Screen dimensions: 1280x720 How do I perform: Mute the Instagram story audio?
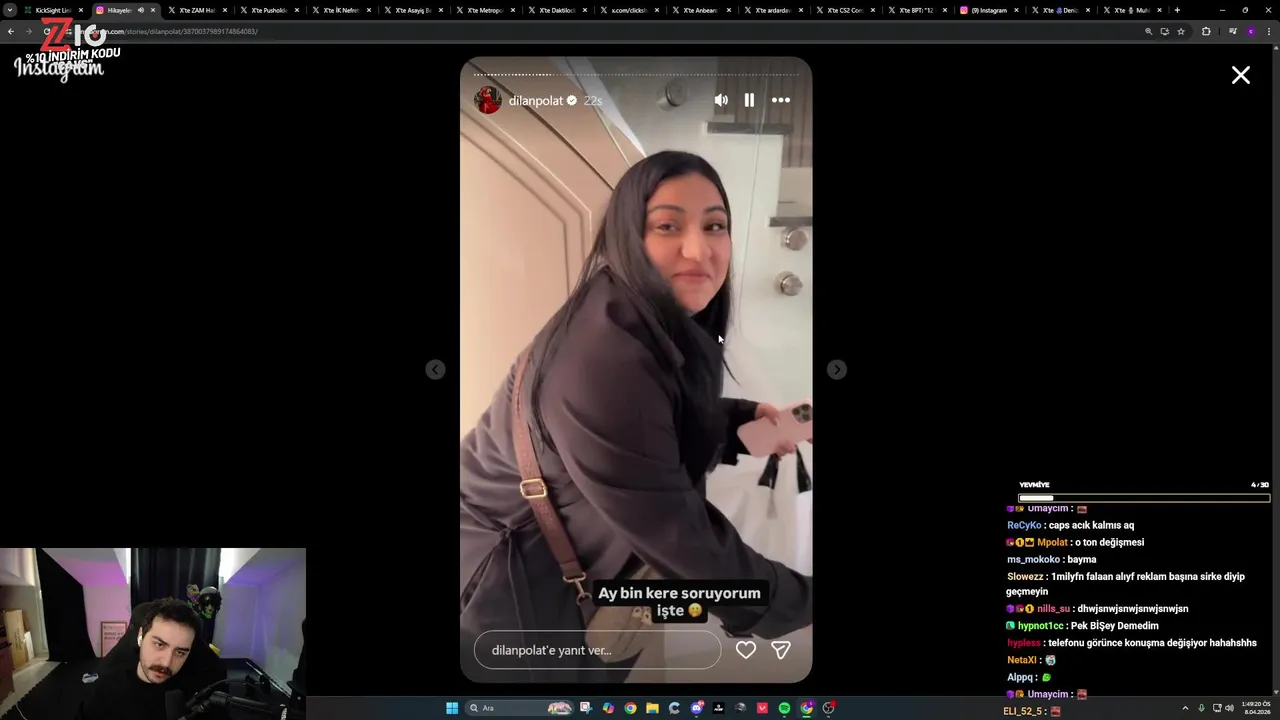(721, 100)
